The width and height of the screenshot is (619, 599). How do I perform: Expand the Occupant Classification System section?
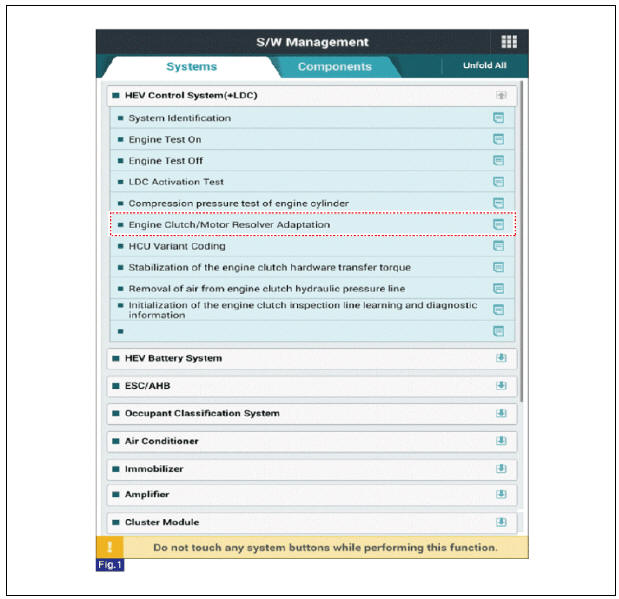click(x=501, y=413)
